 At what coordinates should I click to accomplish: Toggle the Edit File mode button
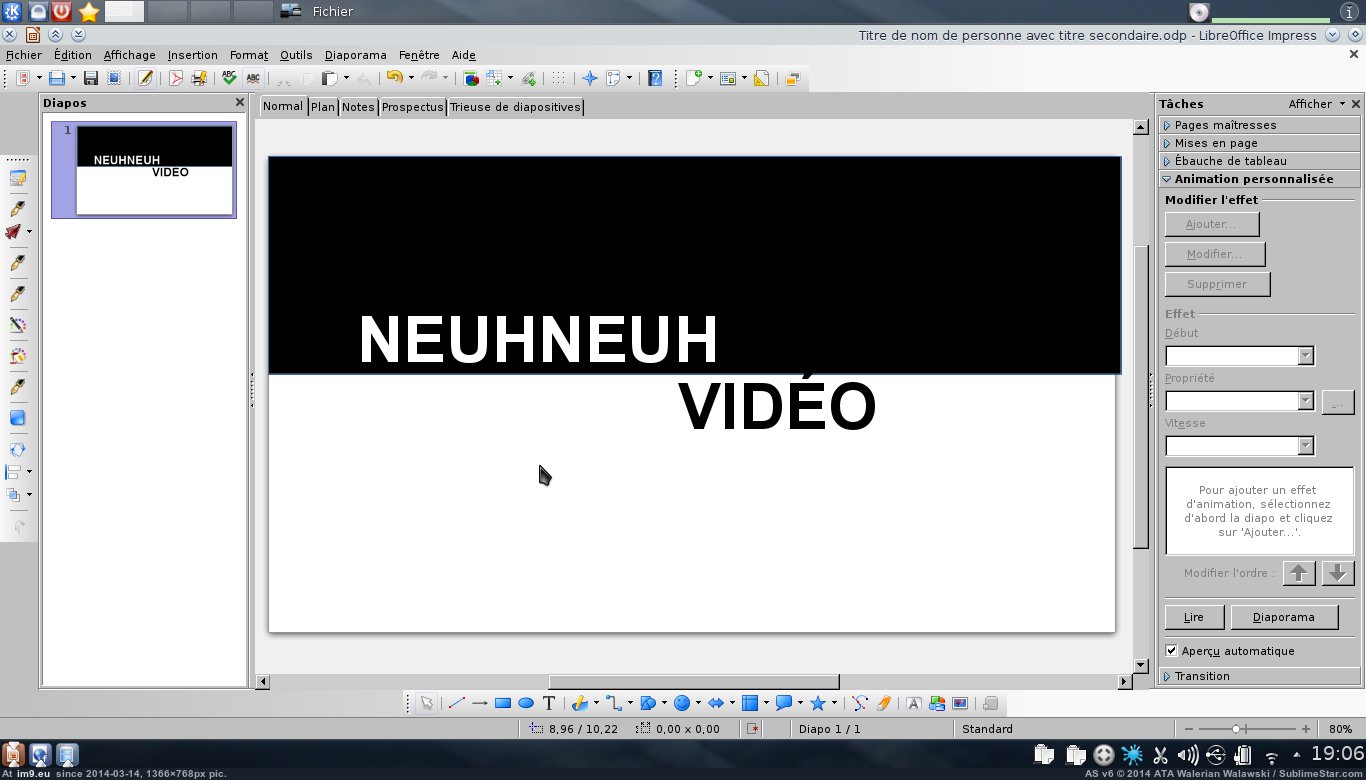(146, 78)
